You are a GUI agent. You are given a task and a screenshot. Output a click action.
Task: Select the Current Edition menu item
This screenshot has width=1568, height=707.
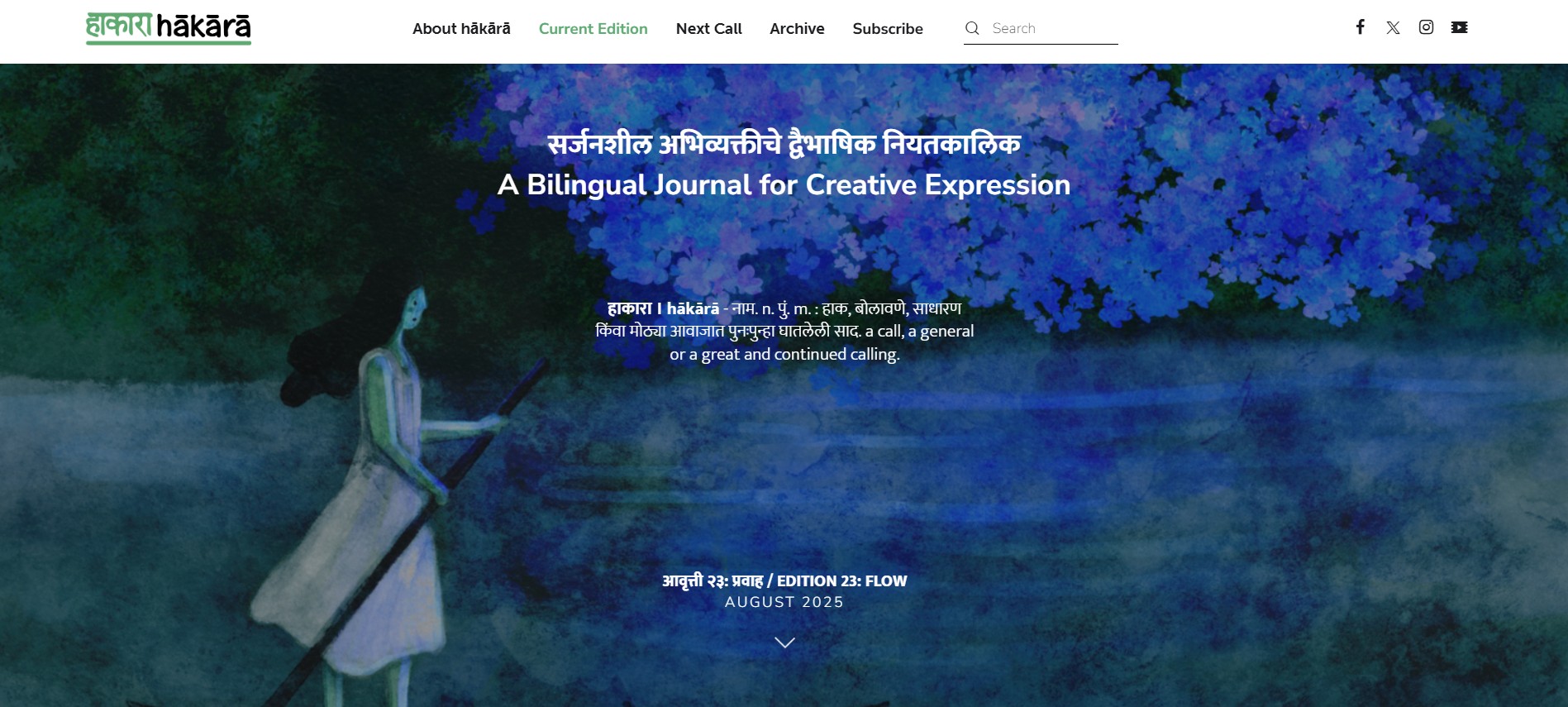click(593, 28)
